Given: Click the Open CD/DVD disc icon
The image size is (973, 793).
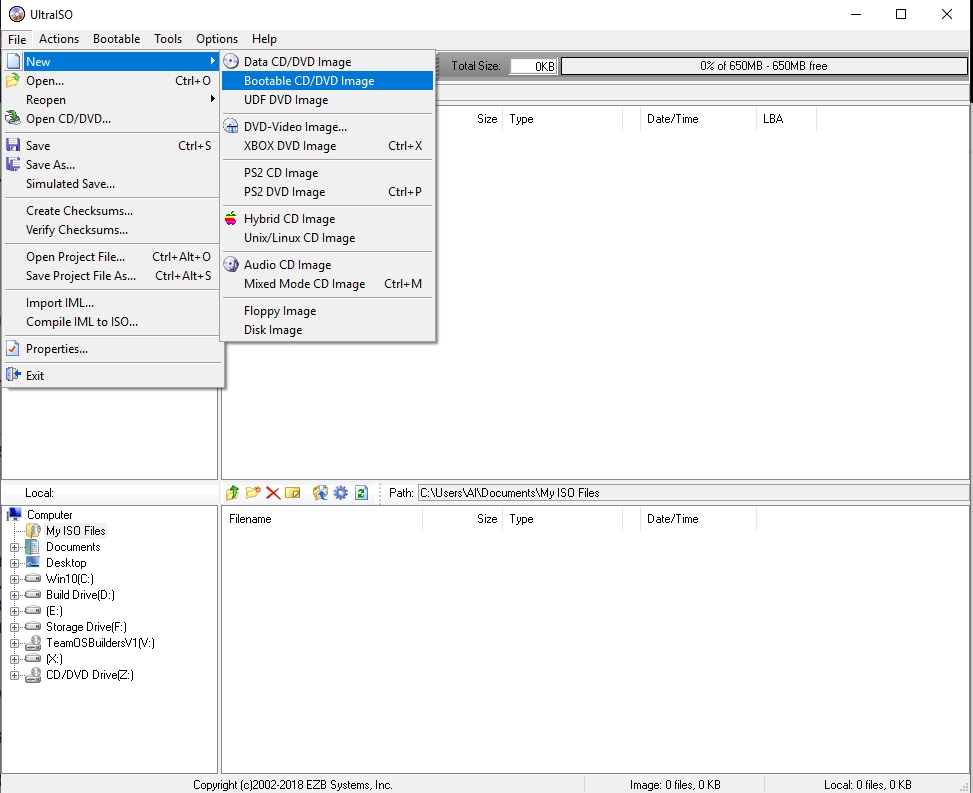Looking at the screenshot, I should (x=13, y=118).
